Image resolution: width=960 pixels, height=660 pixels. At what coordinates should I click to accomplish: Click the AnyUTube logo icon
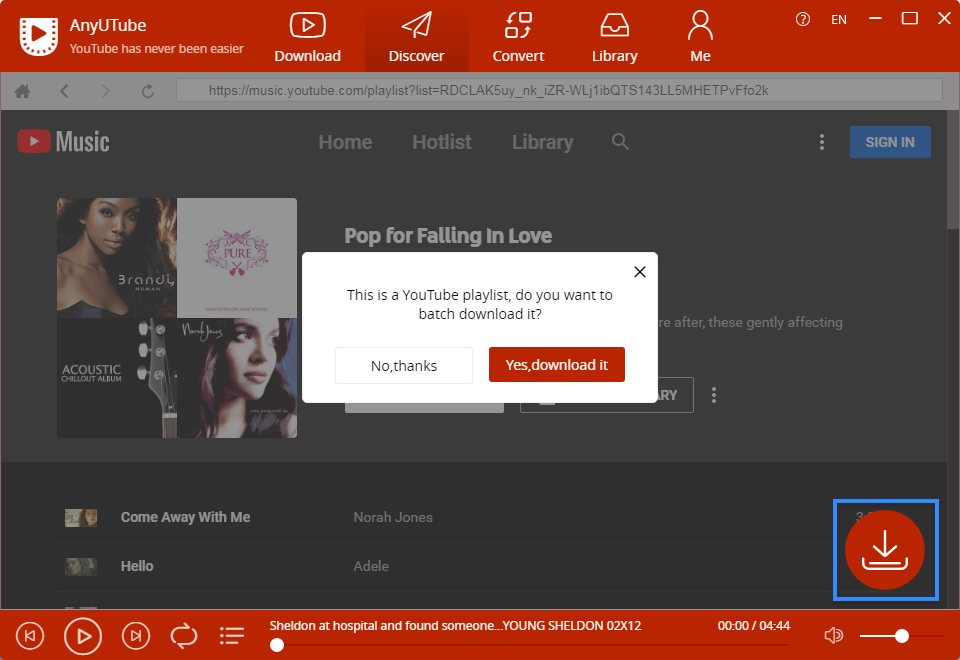tap(39, 36)
